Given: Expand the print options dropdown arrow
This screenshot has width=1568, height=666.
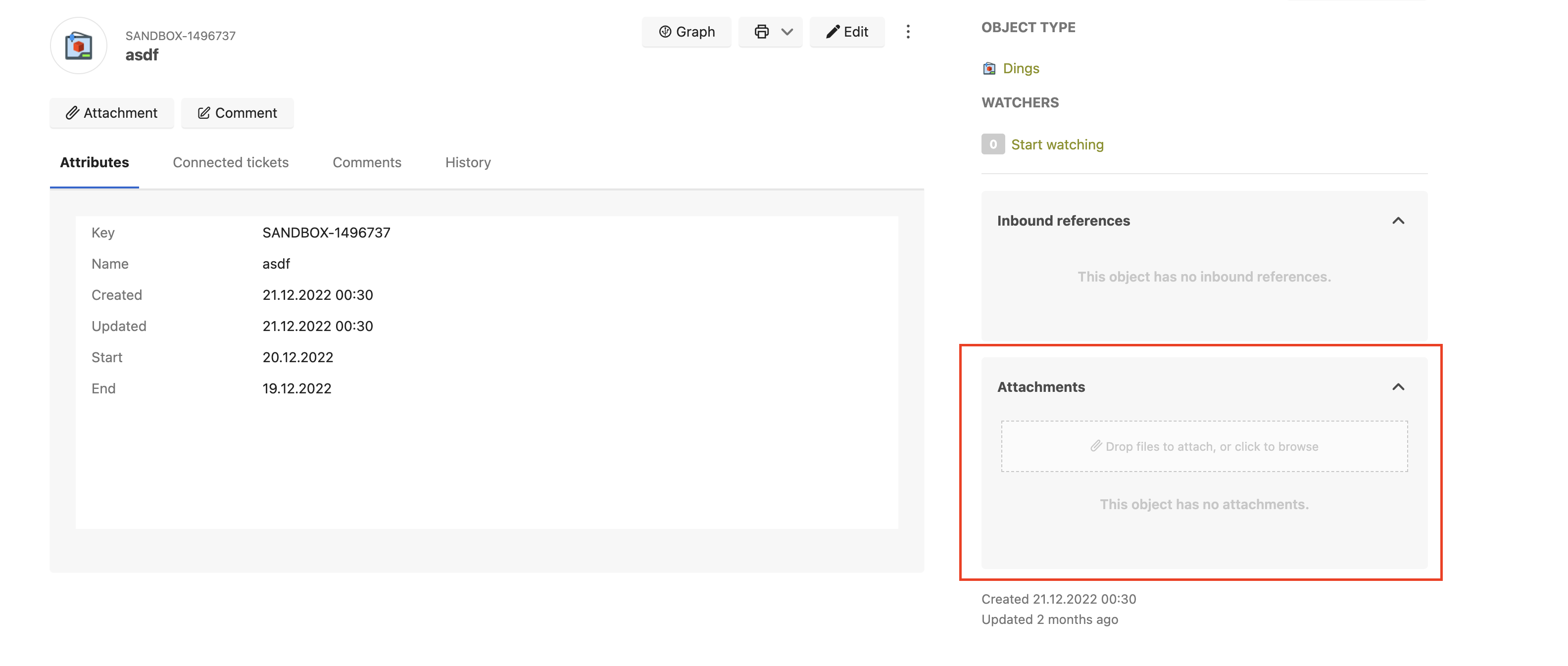Looking at the screenshot, I should [x=787, y=32].
